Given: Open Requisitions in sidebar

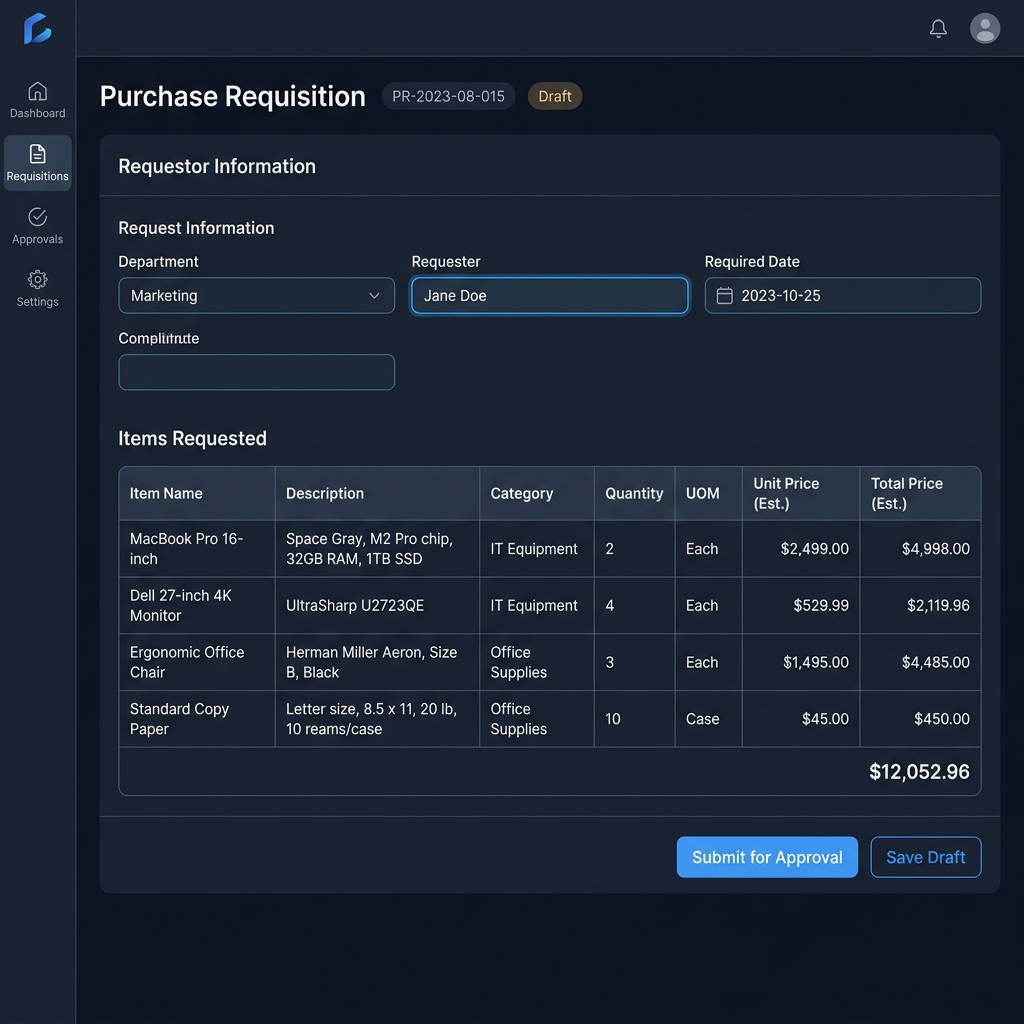Looking at the screenshot, I should pos(37,163).
